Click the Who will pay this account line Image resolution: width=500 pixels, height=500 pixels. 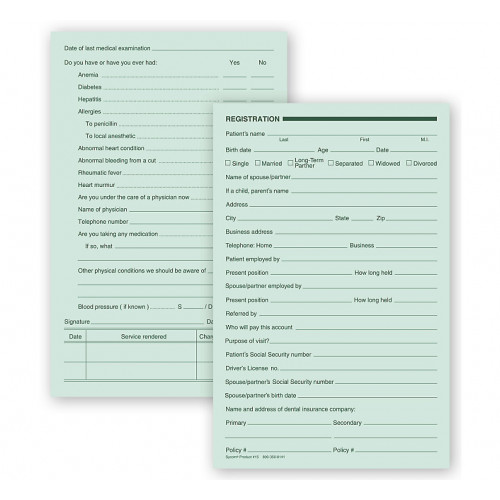(x=366, y=328)
